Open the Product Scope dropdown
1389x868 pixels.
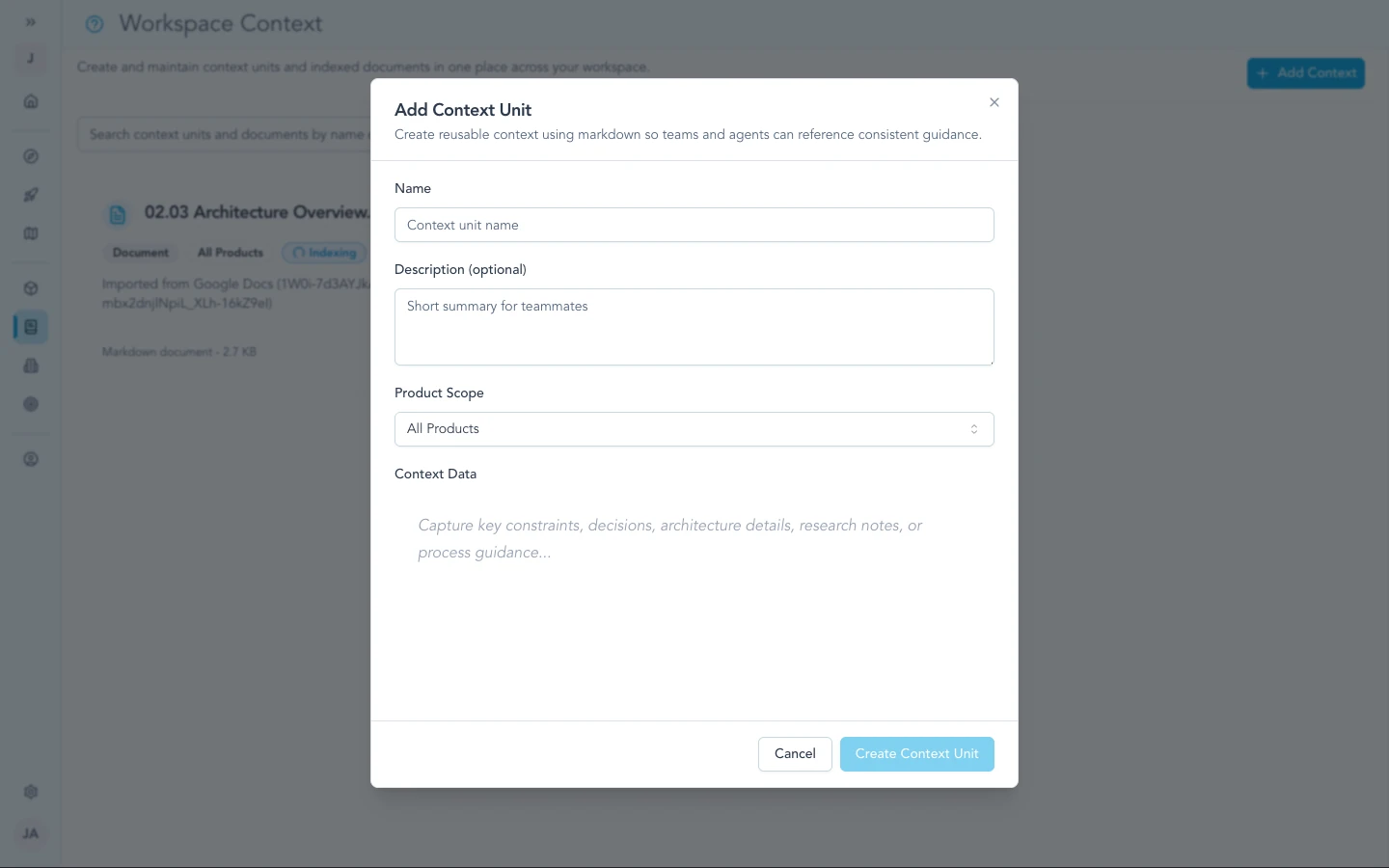694,428
